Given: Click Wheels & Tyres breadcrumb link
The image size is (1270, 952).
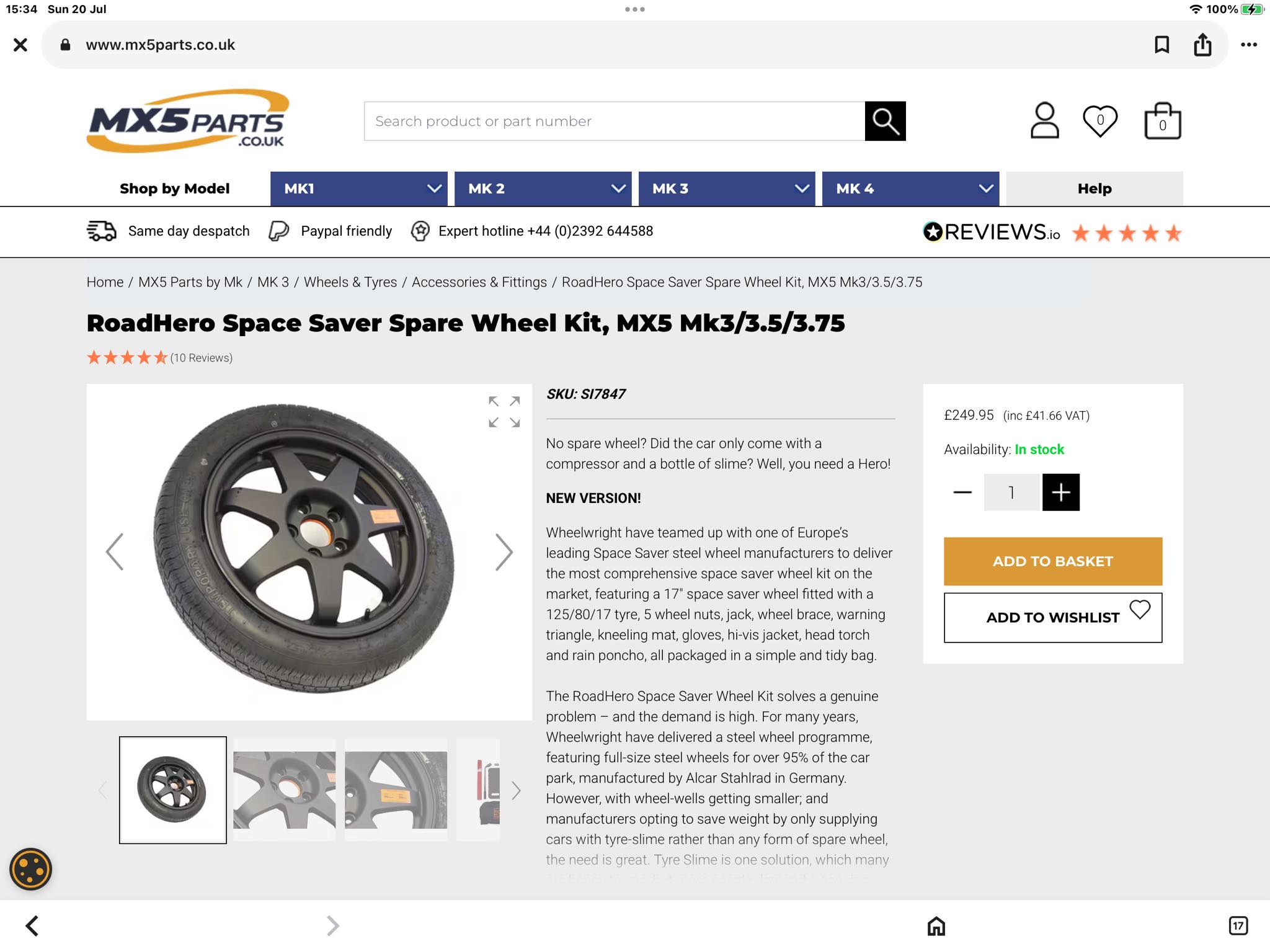Looking at the screenshot, I should point(350,282).
